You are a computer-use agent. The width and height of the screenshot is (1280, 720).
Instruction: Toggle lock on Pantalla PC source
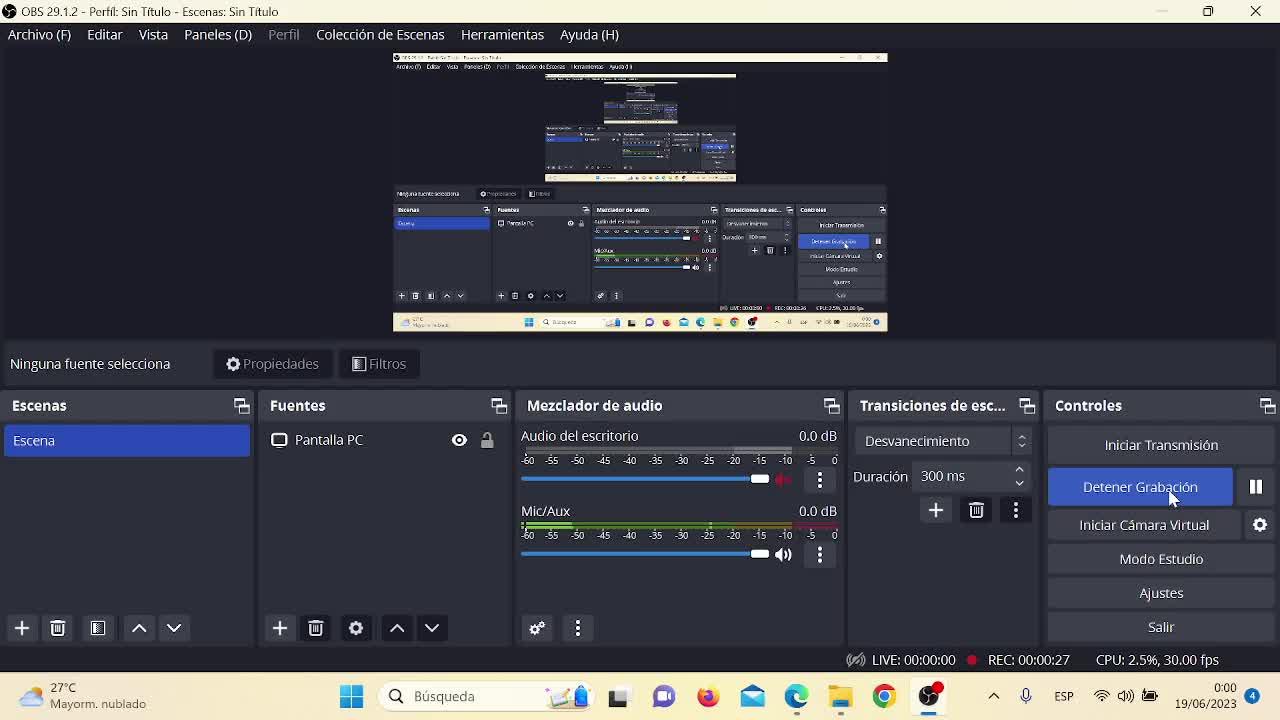click(x=487, y=440)
